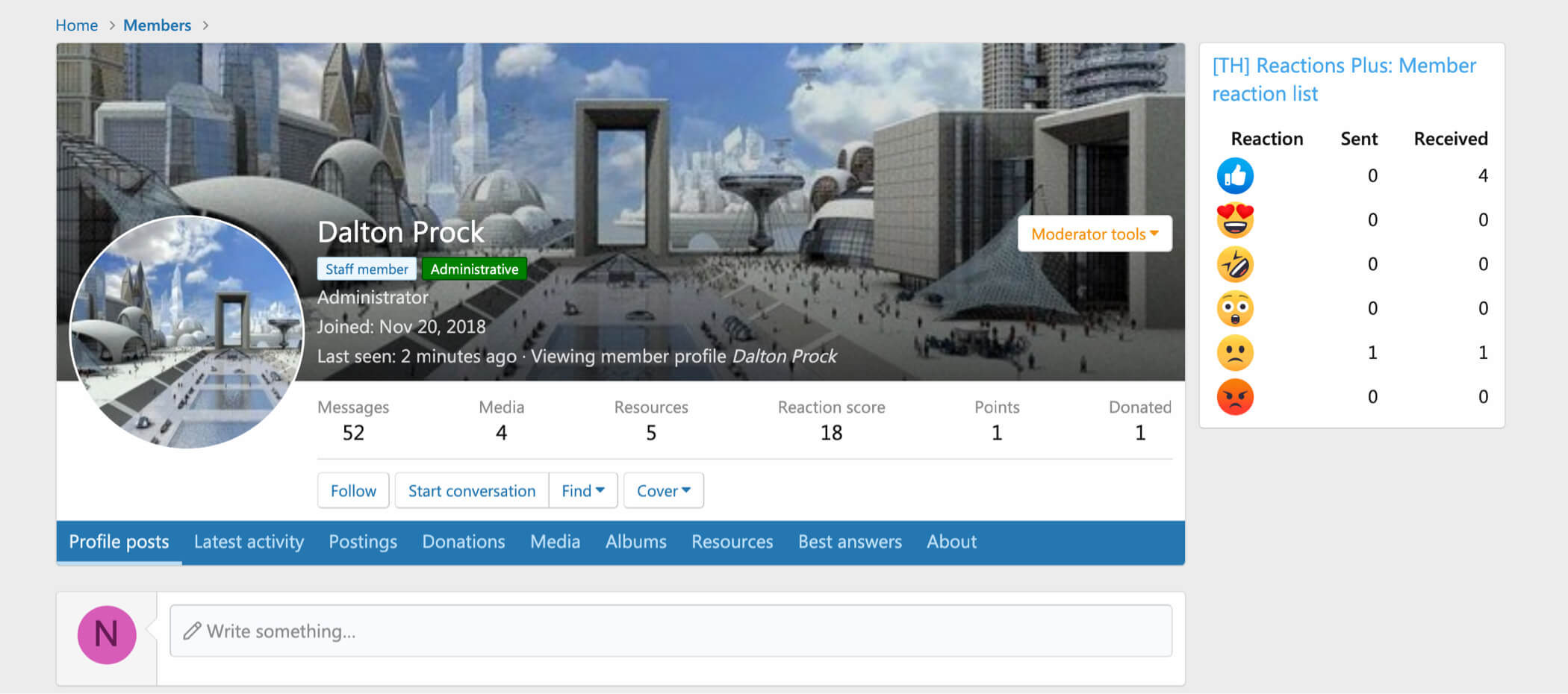Open the Moderator tools dropdown
The image size is (1568, 694).
1095,234
